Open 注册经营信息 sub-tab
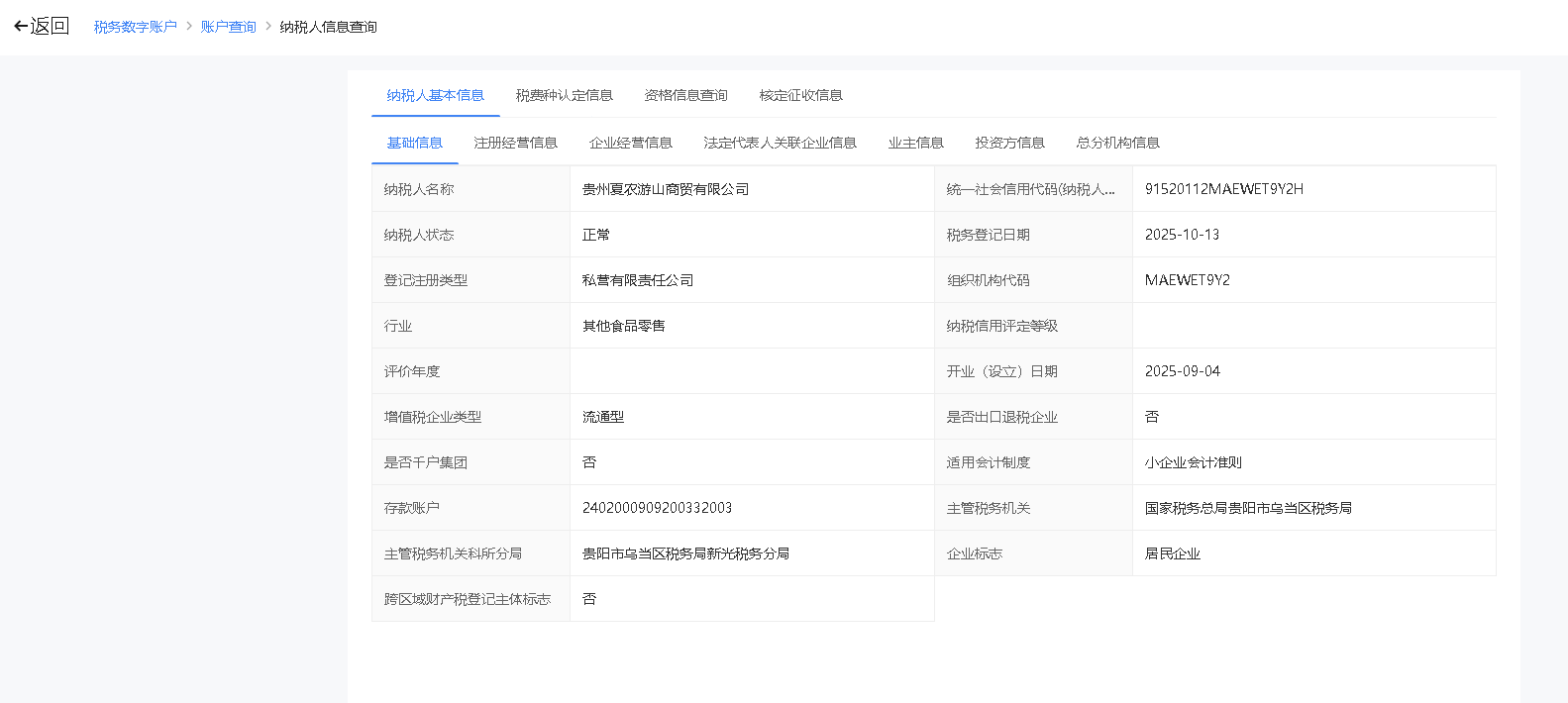The width and height of the screenshot is (1568, 703). click(x=515, y=143)
